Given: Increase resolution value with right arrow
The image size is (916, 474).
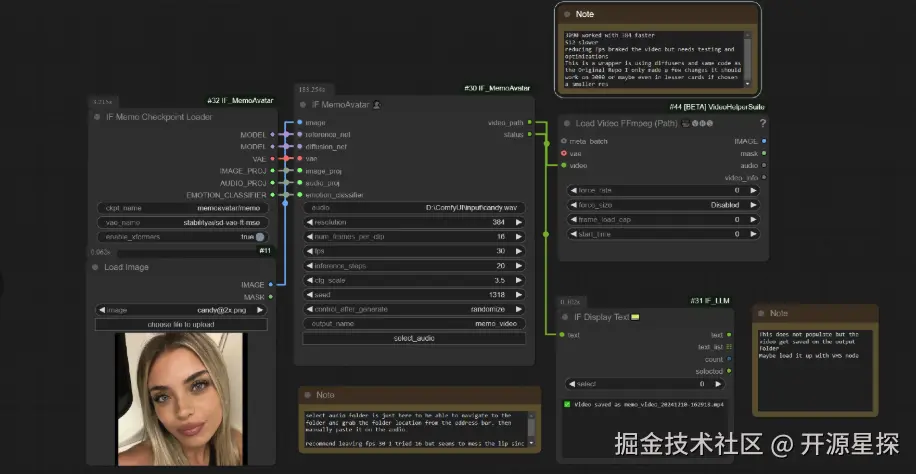Looking at the screenshot, I should coord(518,222).
